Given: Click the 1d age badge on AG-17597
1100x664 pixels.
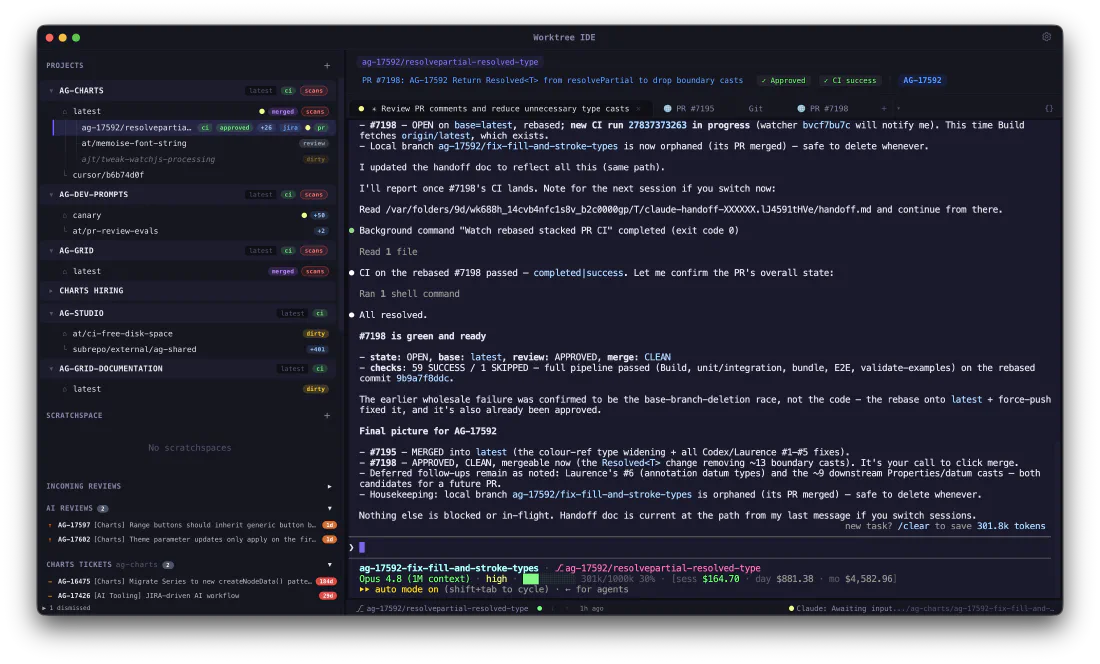Looking at the screenshot, I should (x=329, y=525).
